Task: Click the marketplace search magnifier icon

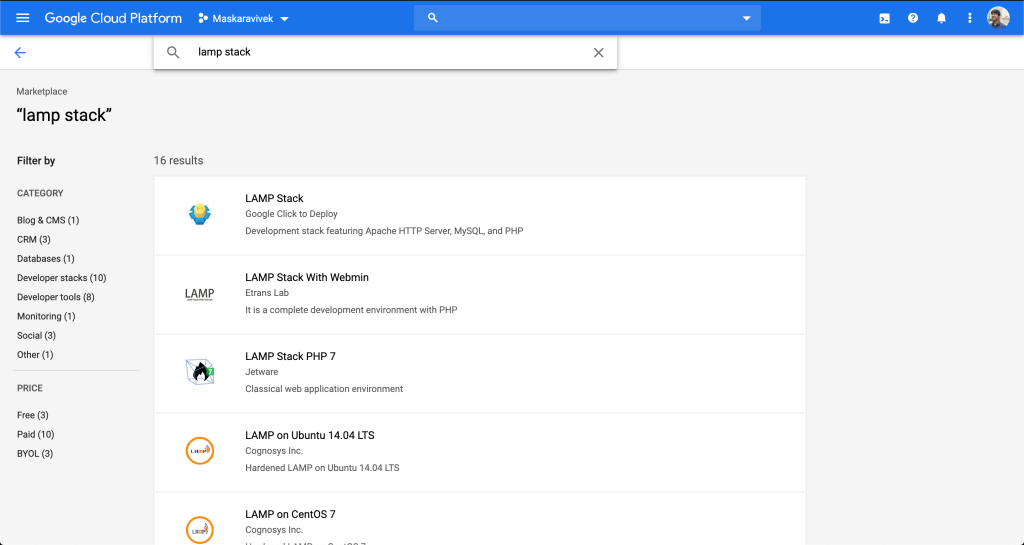Action: click(173, 53)
